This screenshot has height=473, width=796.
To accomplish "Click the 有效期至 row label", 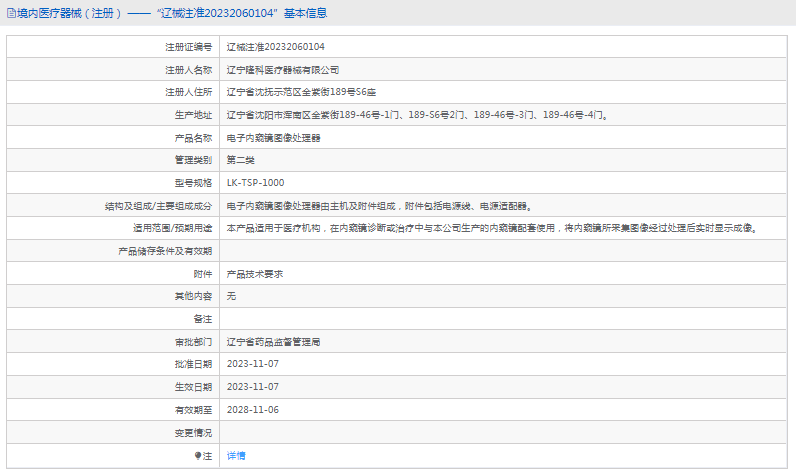I will click(x=193, y=410).
